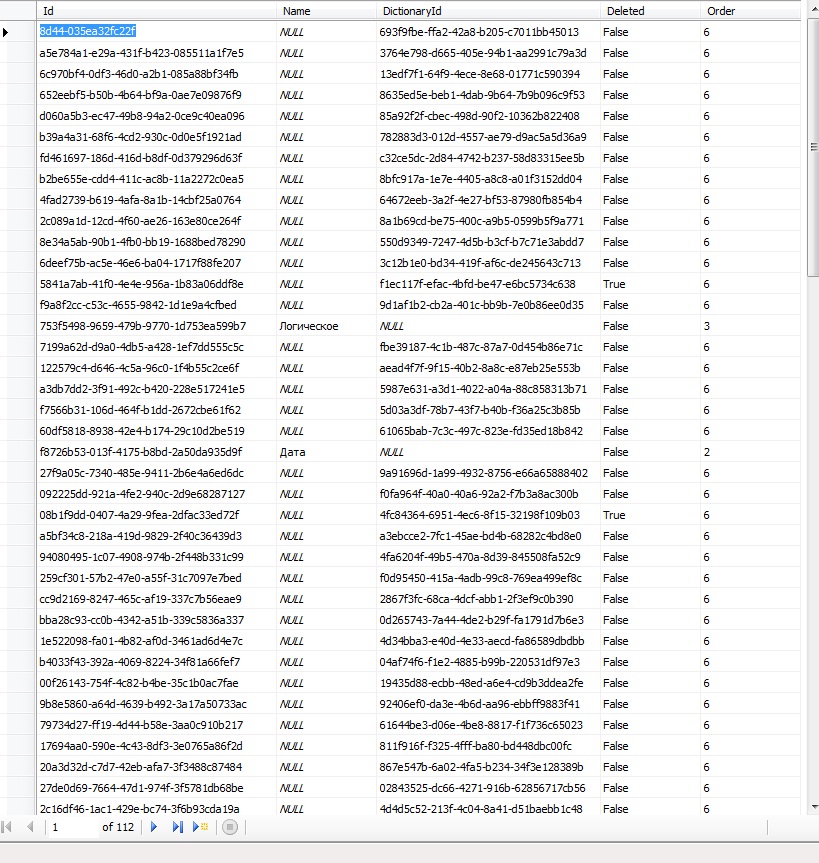Click the Name column header
Screen dimensions: 819x863
(x=326, y=11)
